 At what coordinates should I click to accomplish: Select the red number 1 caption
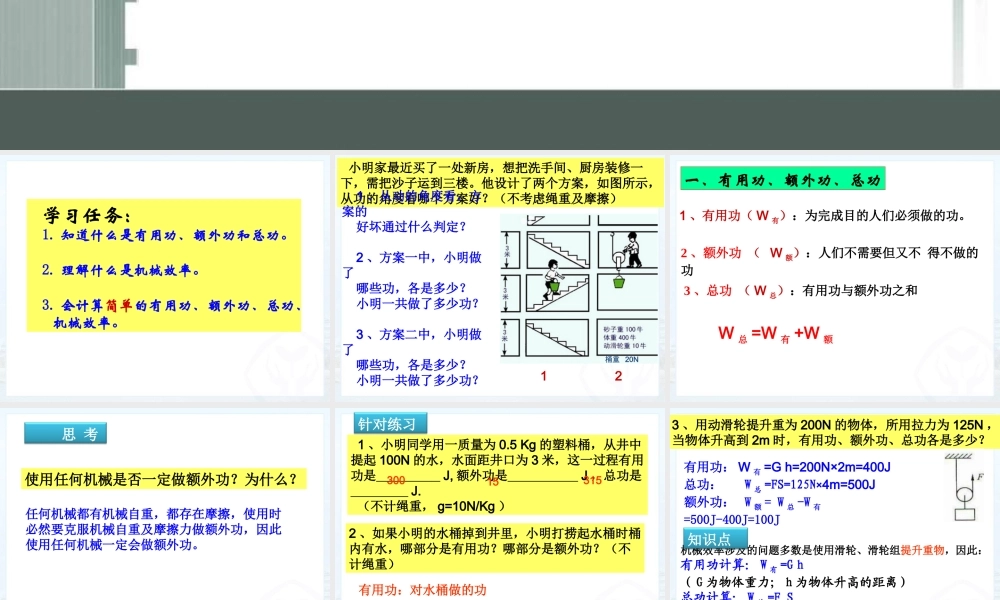coord(544,375)
